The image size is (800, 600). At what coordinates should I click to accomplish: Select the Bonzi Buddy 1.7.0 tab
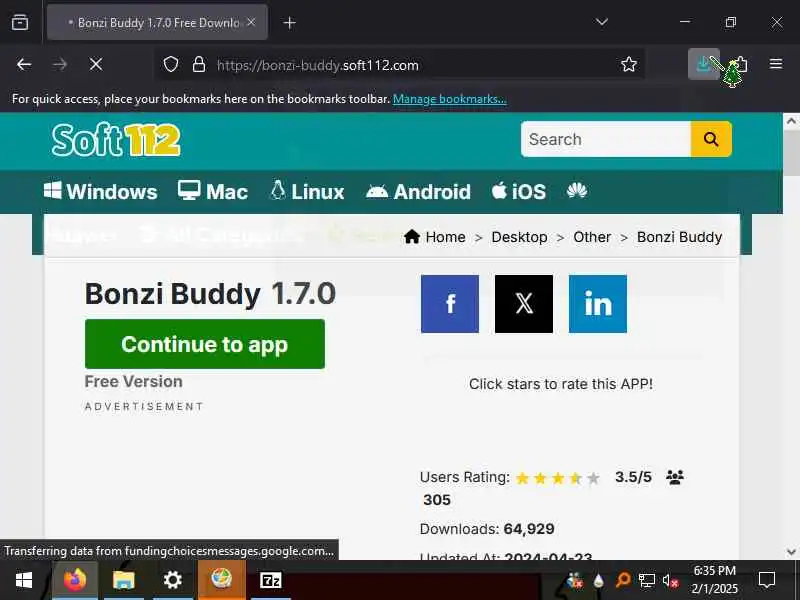[157, 22]
